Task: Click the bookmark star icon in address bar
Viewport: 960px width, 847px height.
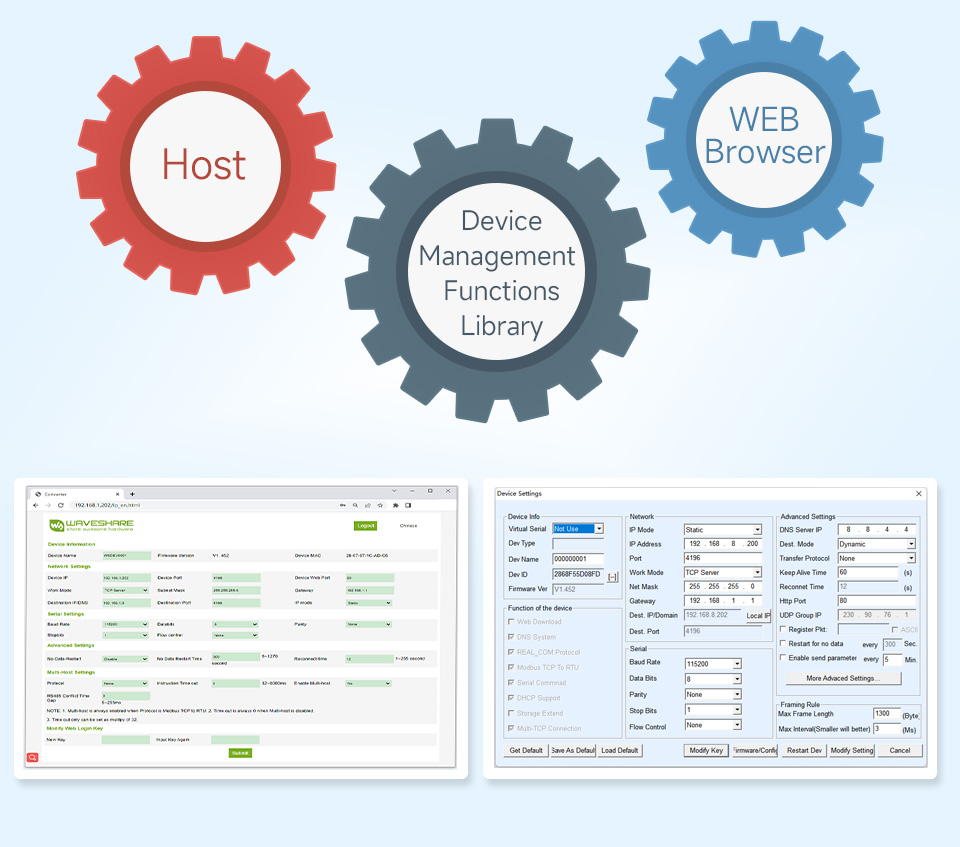Action: [380, 505]
